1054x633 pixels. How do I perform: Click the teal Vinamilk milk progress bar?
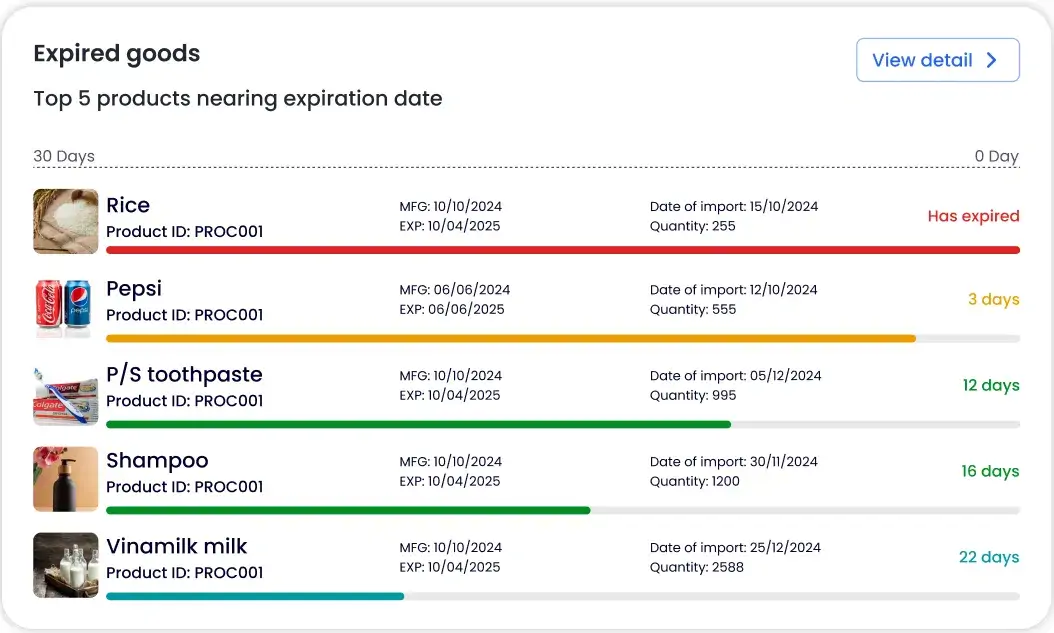point(255,596)
